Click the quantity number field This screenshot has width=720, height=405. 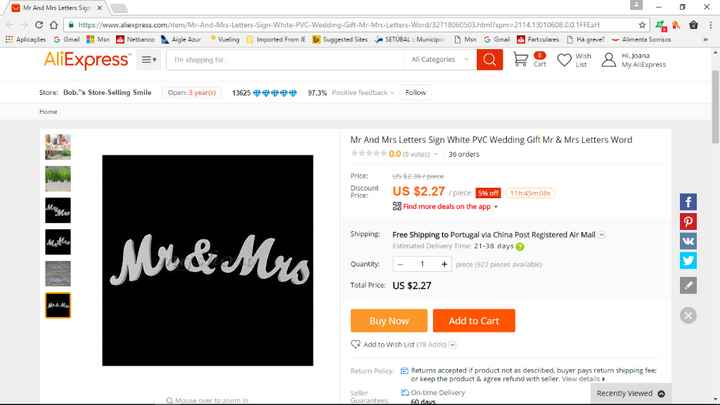[422, 264]
